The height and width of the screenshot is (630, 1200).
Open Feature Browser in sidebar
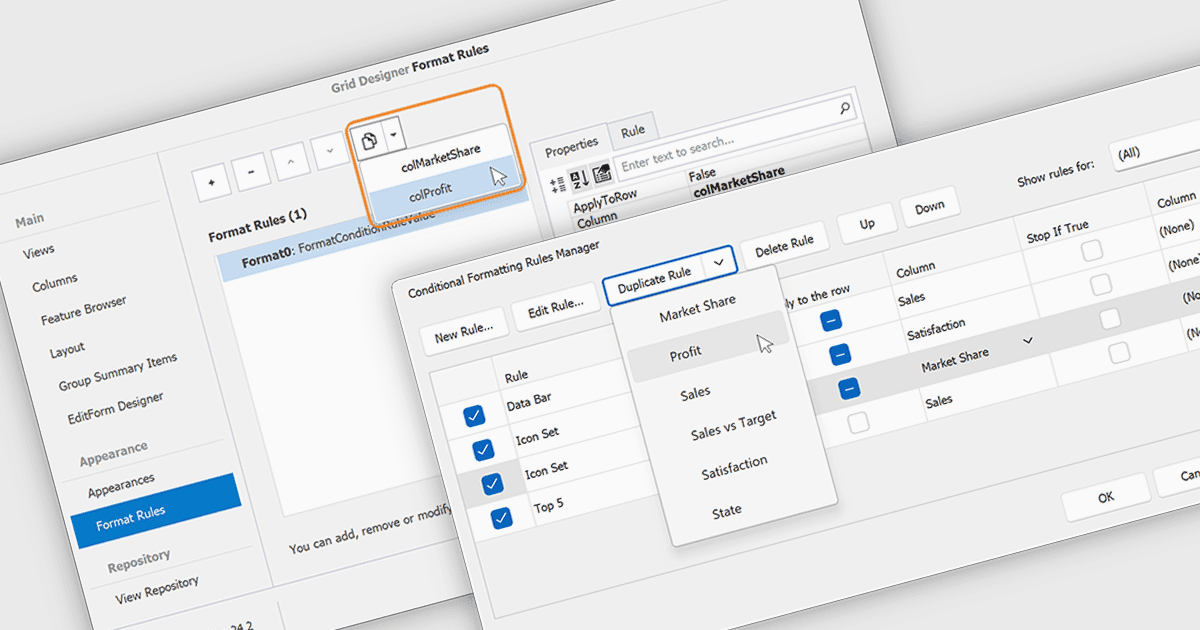pyautogui.click(x=83, y=311)
